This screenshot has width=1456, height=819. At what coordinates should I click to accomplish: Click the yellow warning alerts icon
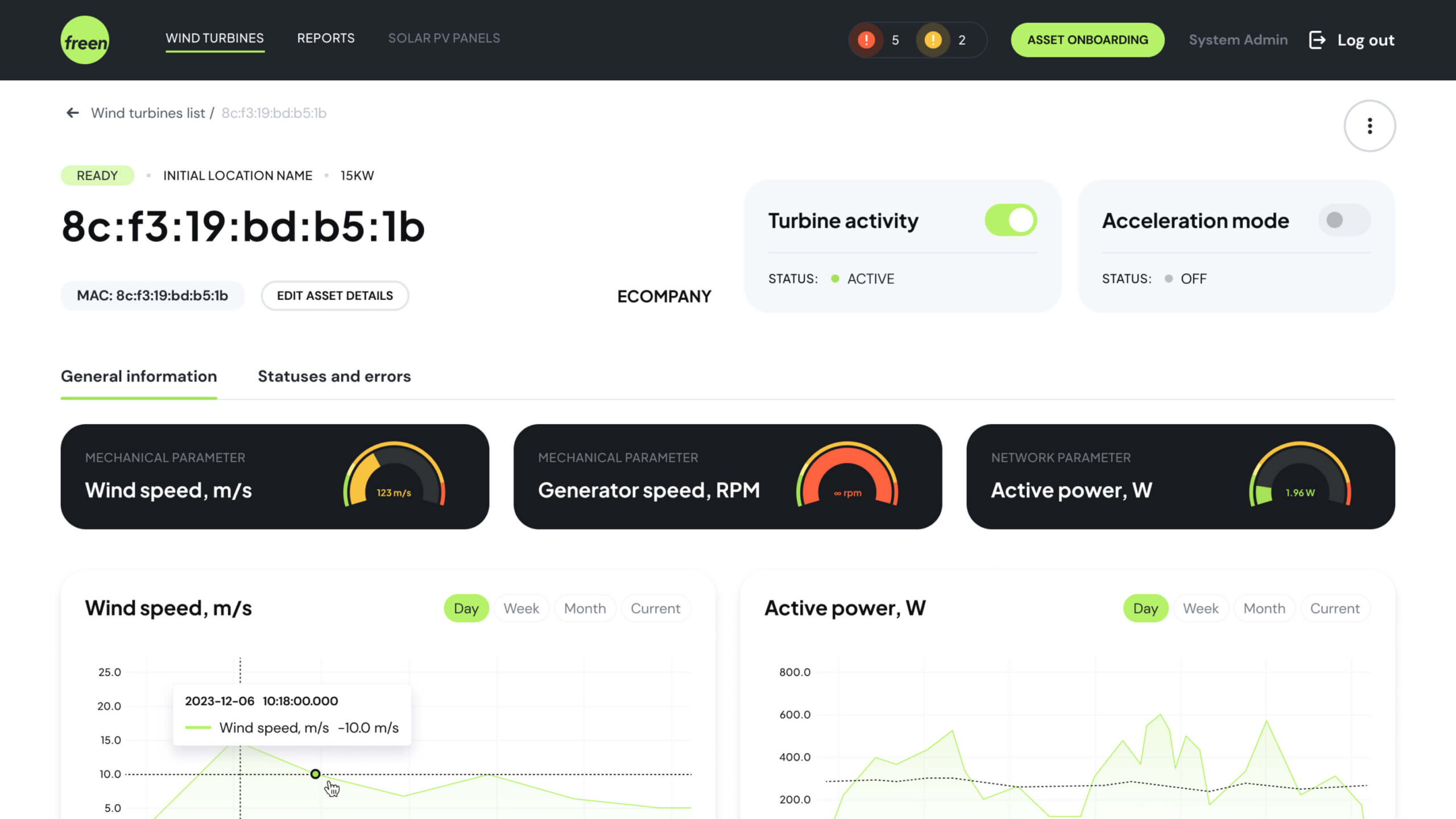[x=933, y=40]
